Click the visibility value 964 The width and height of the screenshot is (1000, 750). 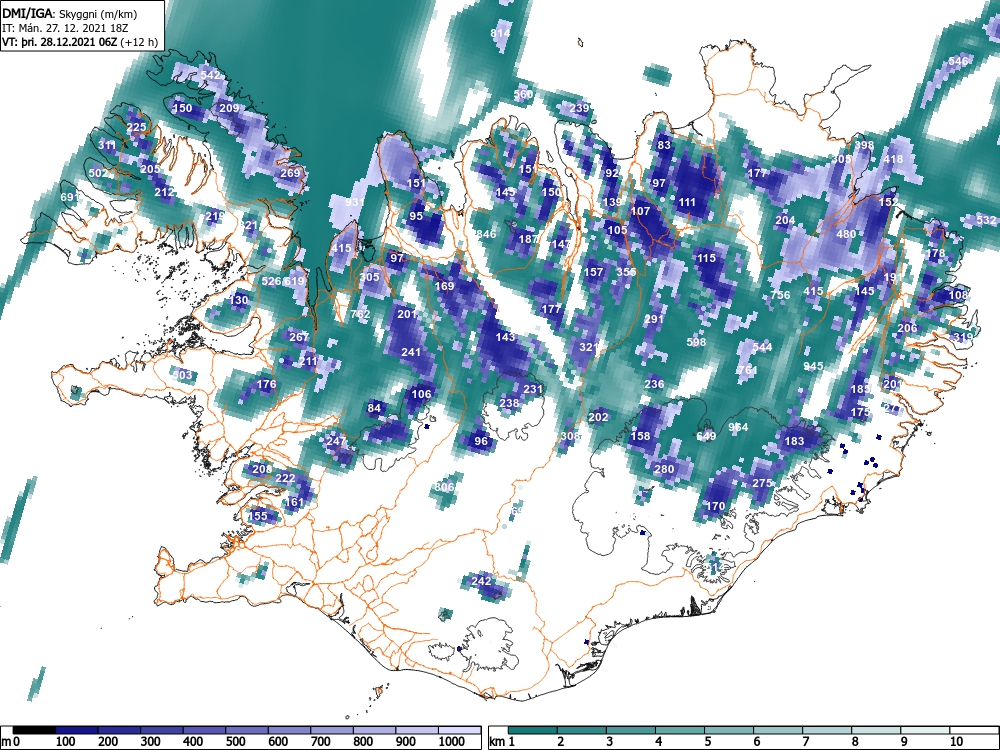(x=739, y=427)
